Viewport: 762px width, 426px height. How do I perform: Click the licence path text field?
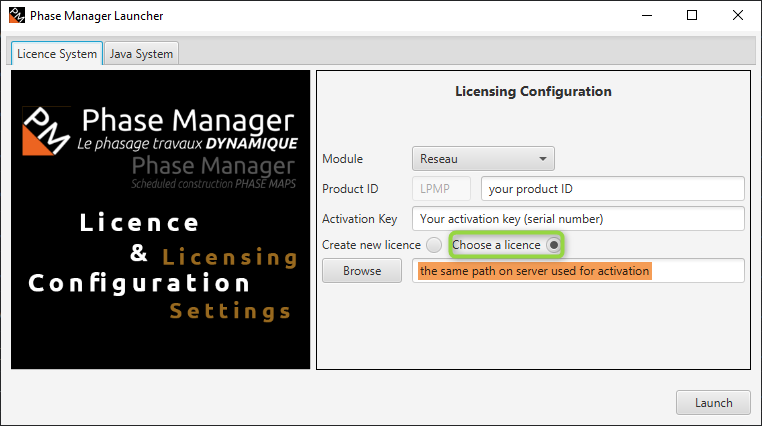[578, 271]
